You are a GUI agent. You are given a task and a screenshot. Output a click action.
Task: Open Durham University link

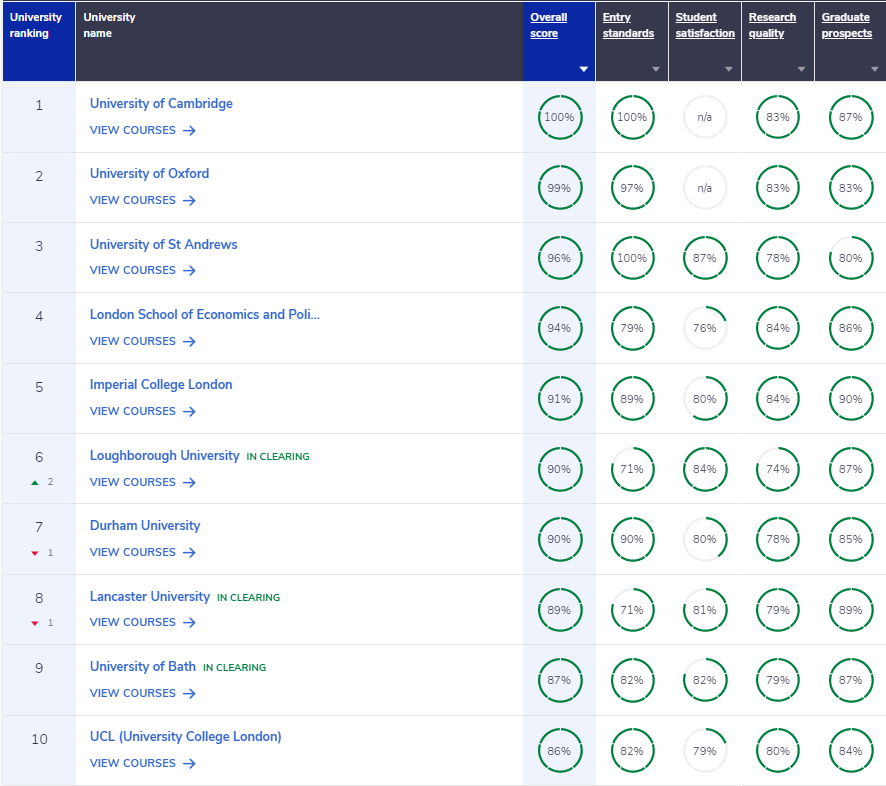coord(145,526)
